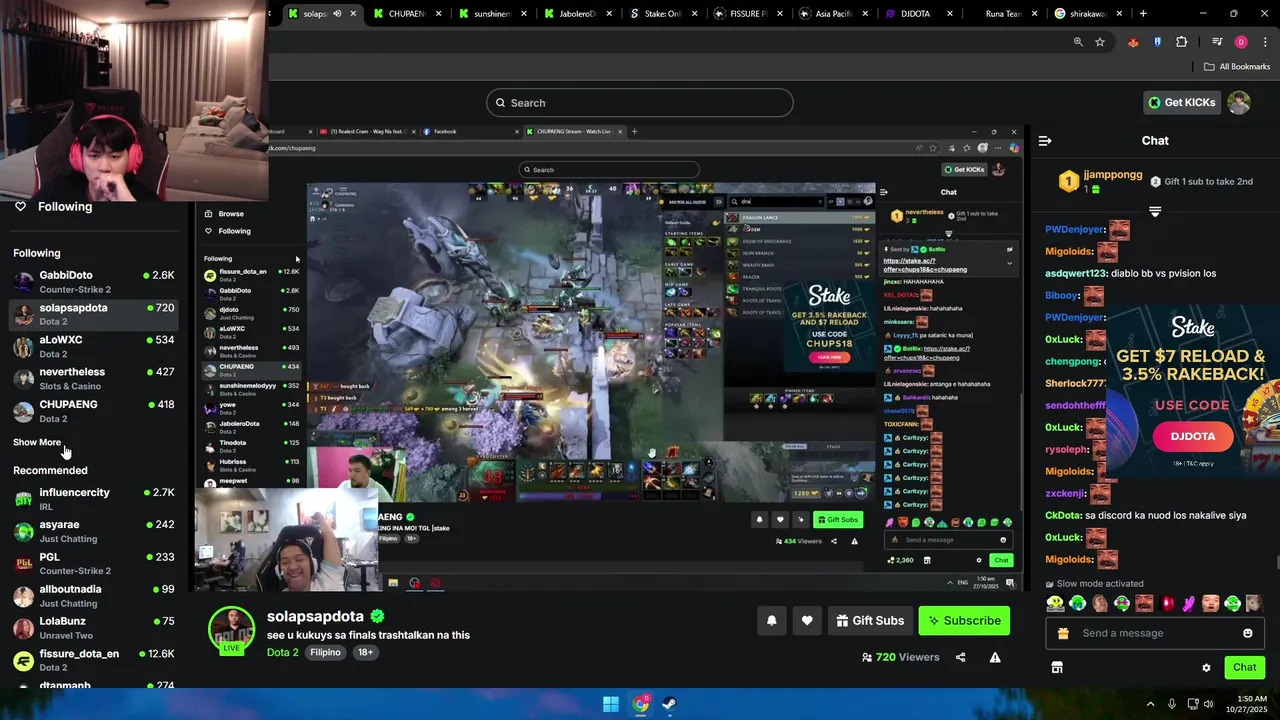
Task: Click the browser zoom magnifier icon
Action: pos(1078,42)
